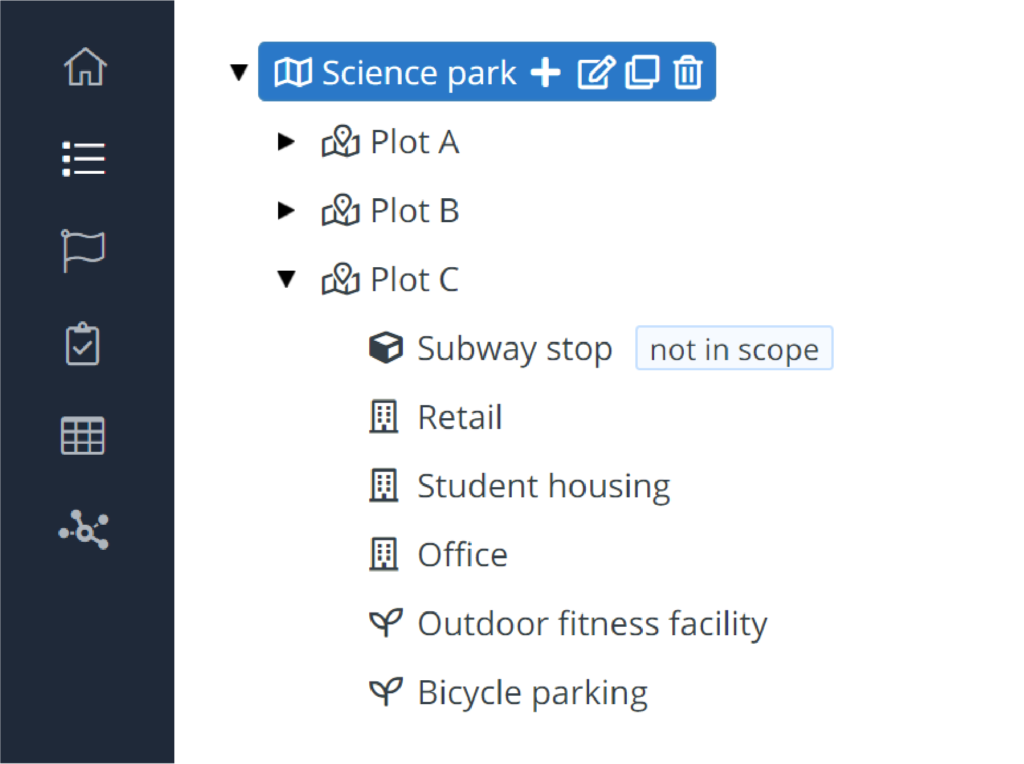Click the duplicate icon for Science park
Image resolution: width=1024 pixels, height=764 pixels.
point(642,72)
